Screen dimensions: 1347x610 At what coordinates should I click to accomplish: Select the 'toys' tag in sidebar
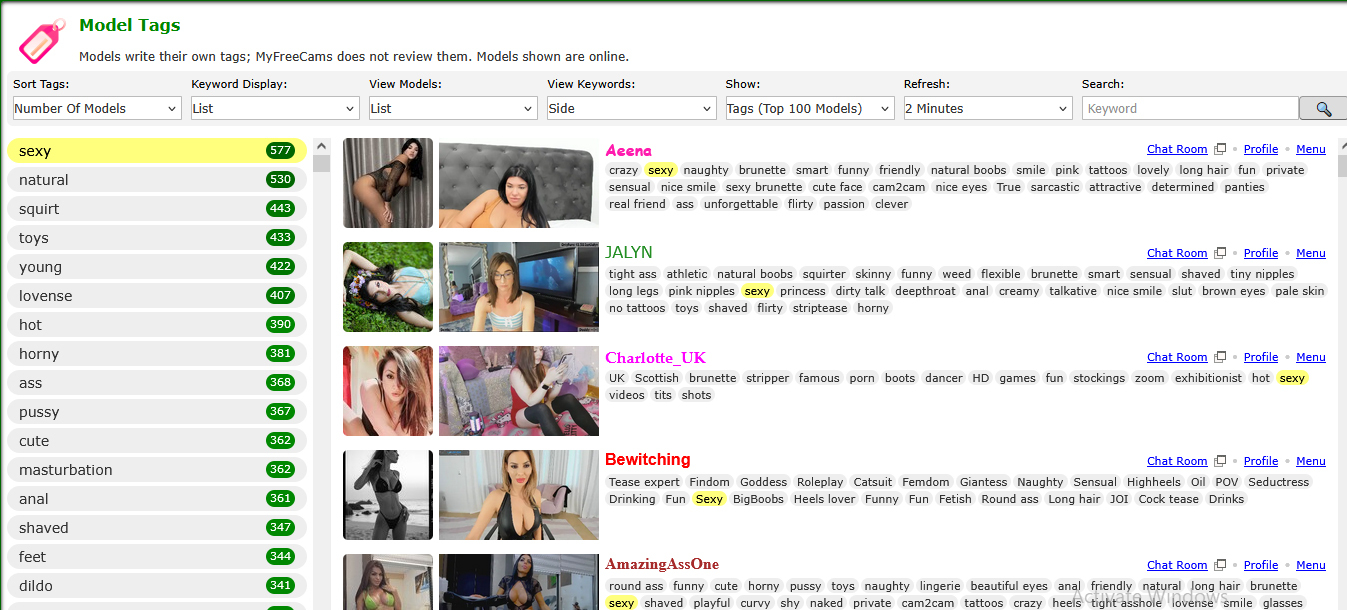click(156, 238)
